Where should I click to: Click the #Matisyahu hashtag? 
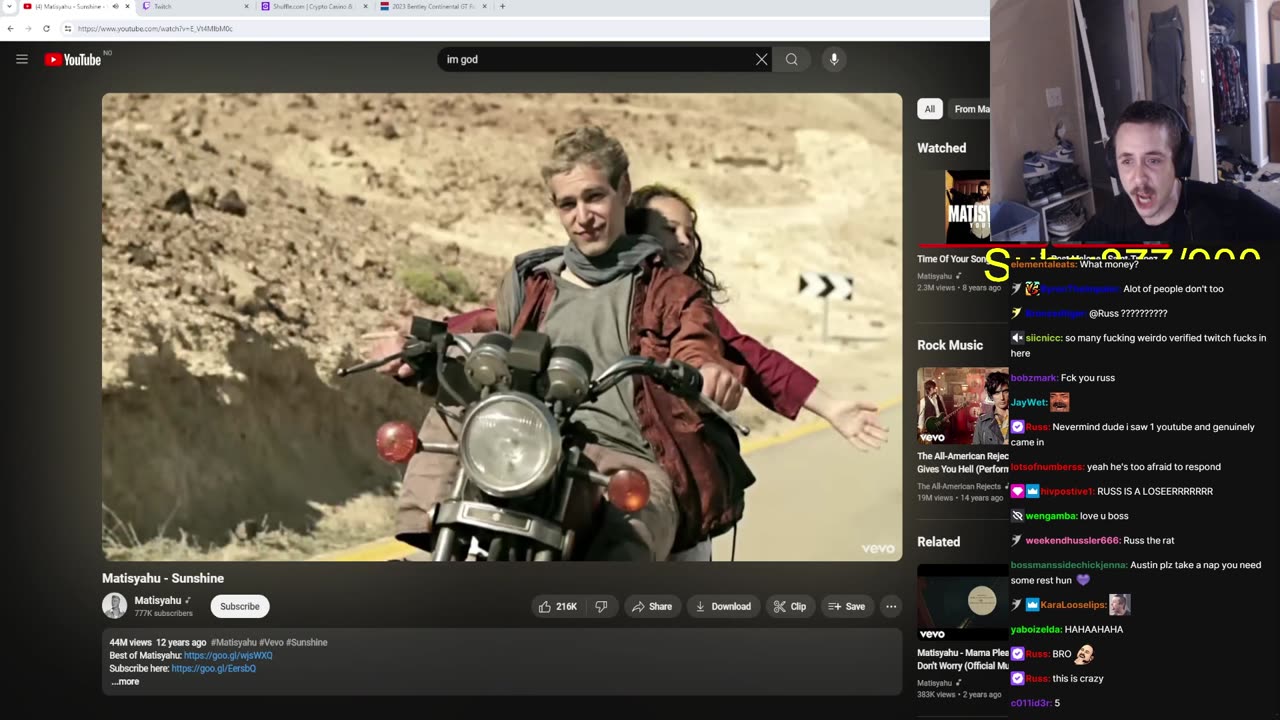coord(234,643)
